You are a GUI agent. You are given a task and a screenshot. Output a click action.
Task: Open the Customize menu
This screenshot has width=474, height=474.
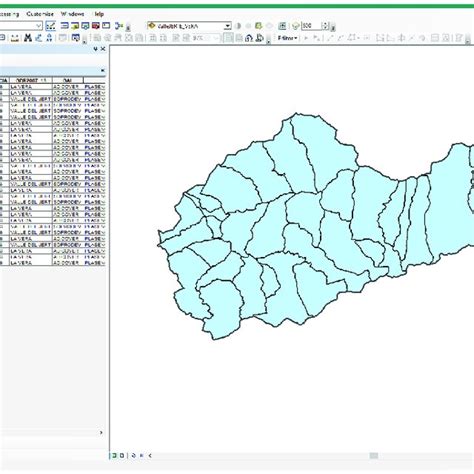[40, 14]
